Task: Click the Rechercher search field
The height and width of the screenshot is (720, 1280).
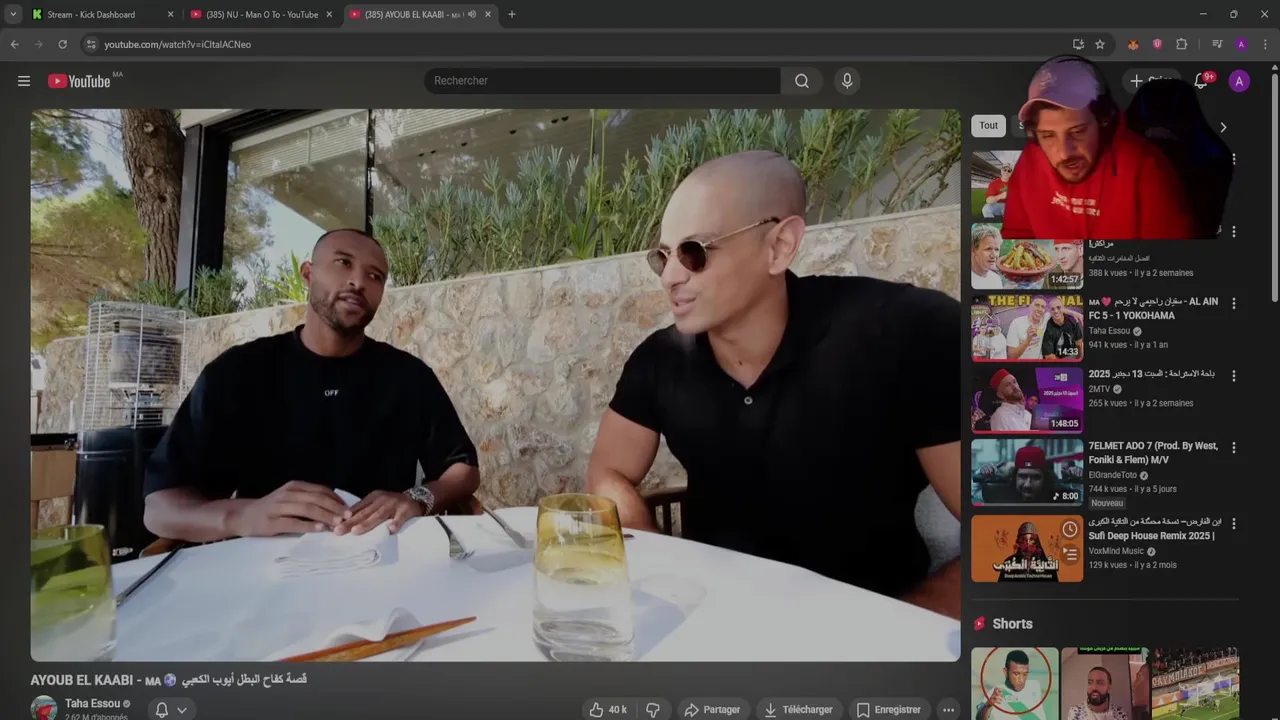Action: tap(602, 81)
